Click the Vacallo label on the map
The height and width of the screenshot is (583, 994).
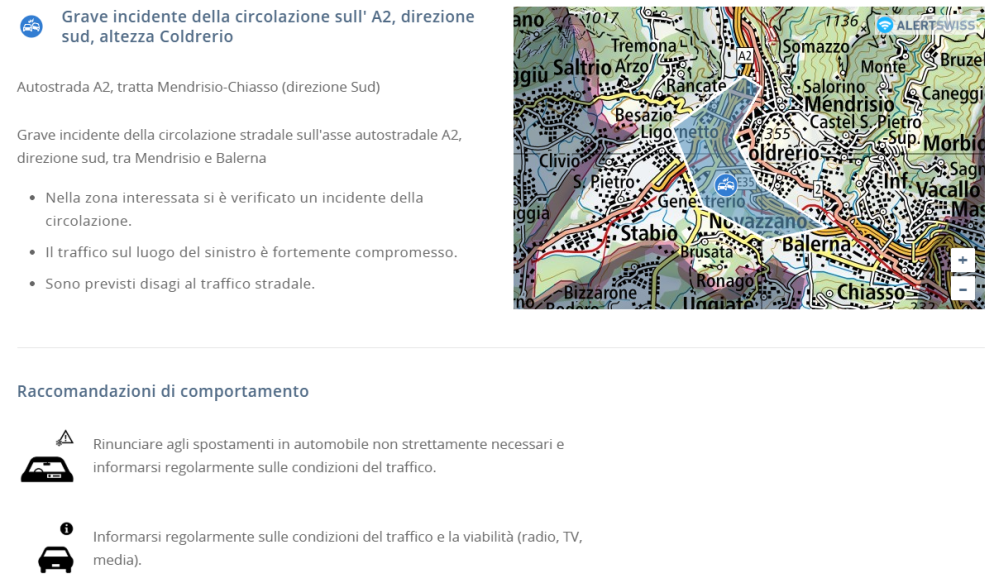tap(948, 189)
